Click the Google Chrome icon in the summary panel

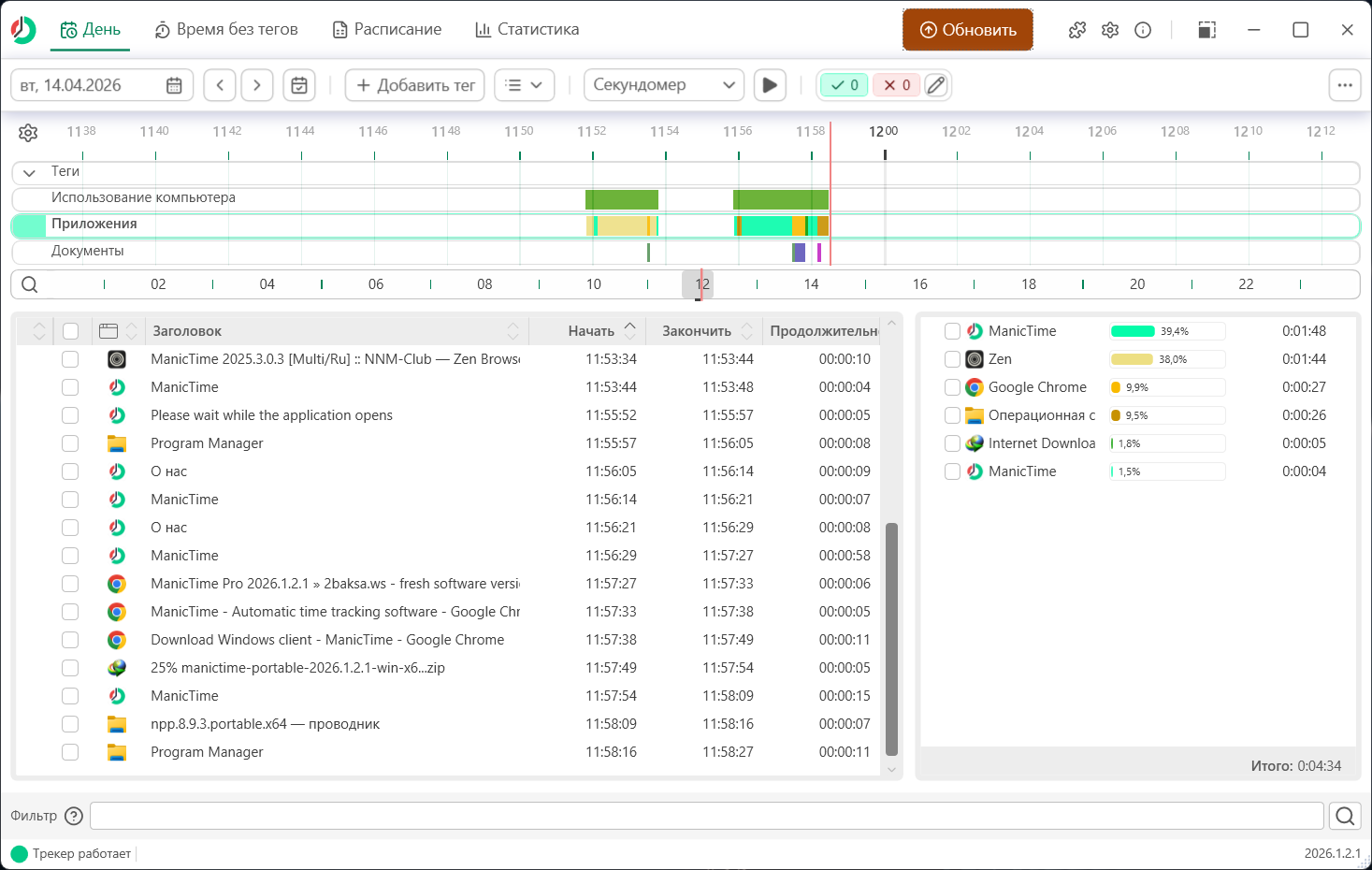click(x=975, y=387)
